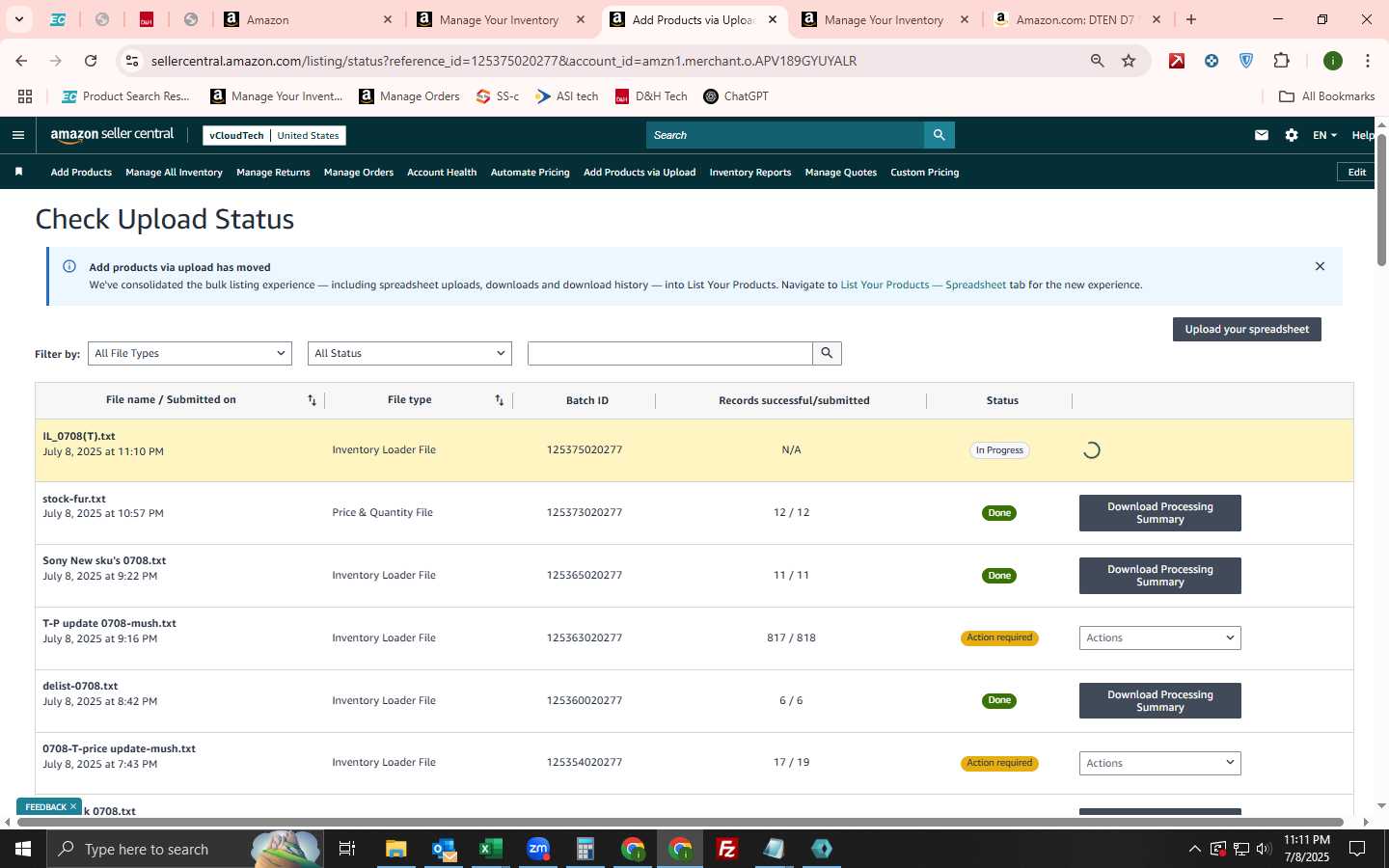Click the blue info icon in banner
This screenshot has height=868, width=1389.
[x=69, y=266]
